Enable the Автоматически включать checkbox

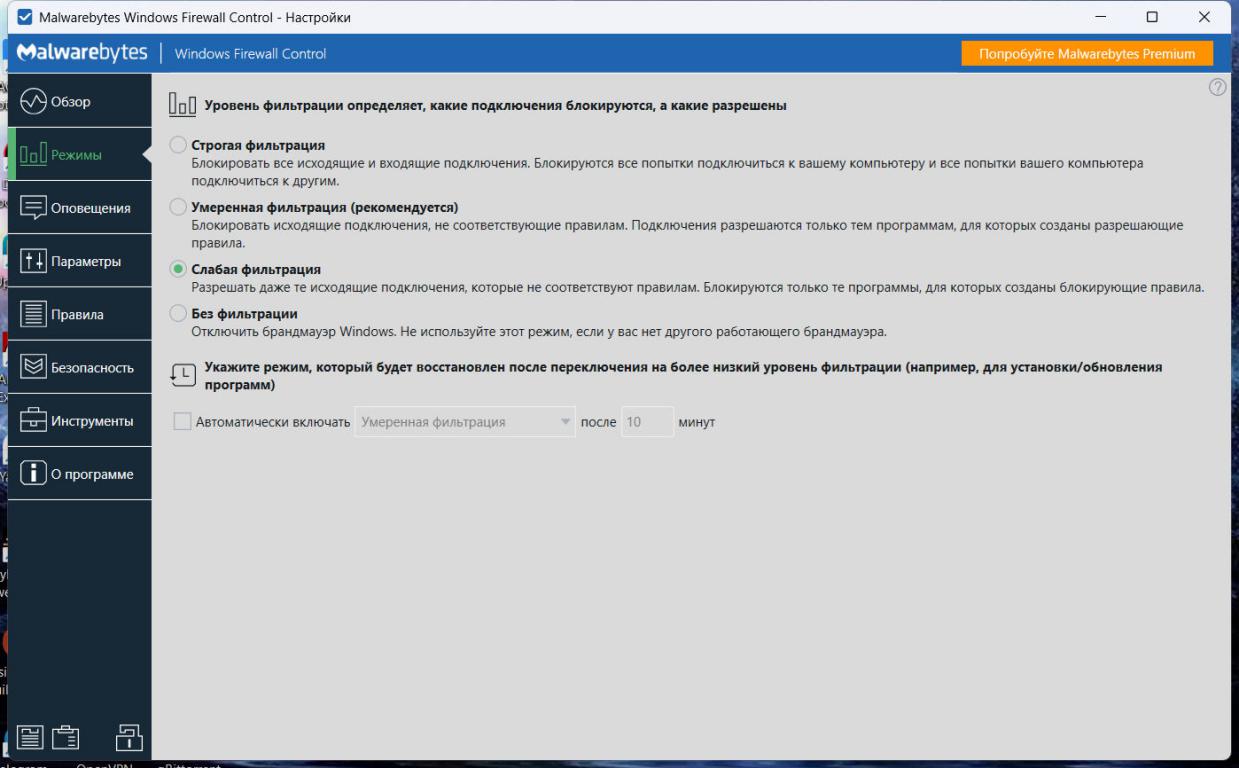coord(182,422)
